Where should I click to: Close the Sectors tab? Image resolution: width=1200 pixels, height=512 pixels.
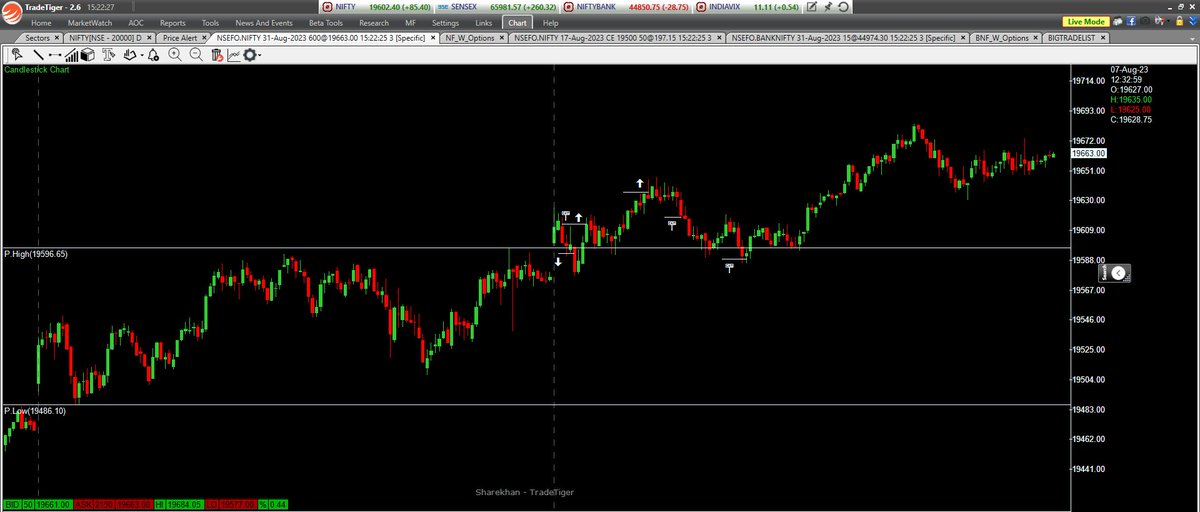[x=56, y=38]
